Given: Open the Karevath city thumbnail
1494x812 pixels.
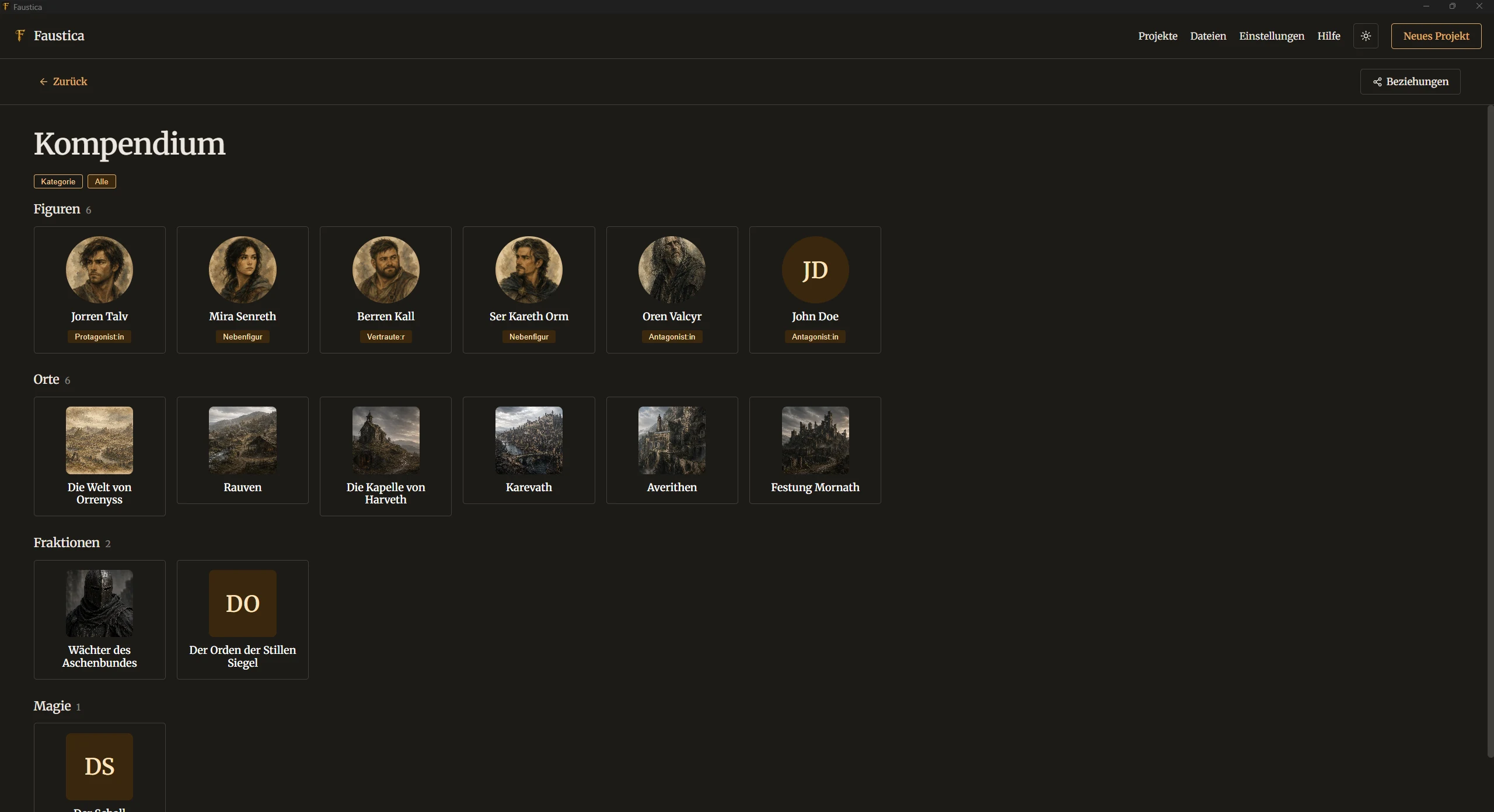Looking at the screenshot, I should pos(529,440).
